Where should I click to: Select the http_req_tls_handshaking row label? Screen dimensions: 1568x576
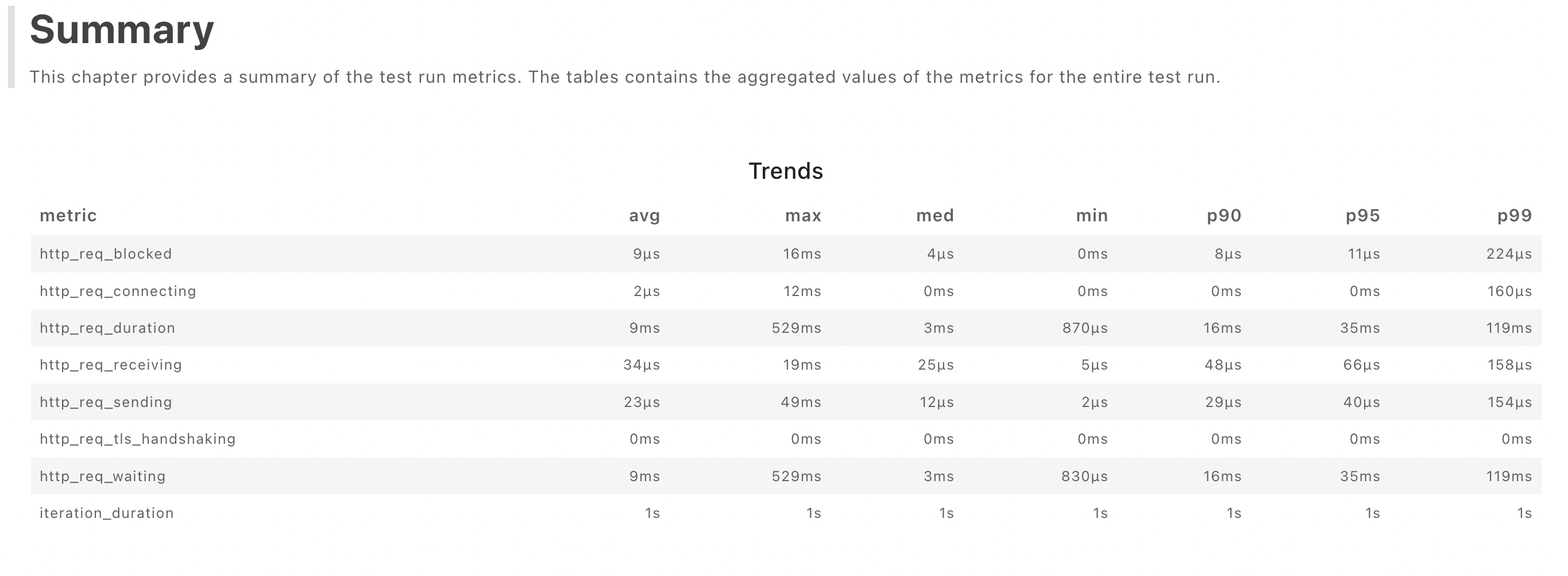tap(138, 439)
